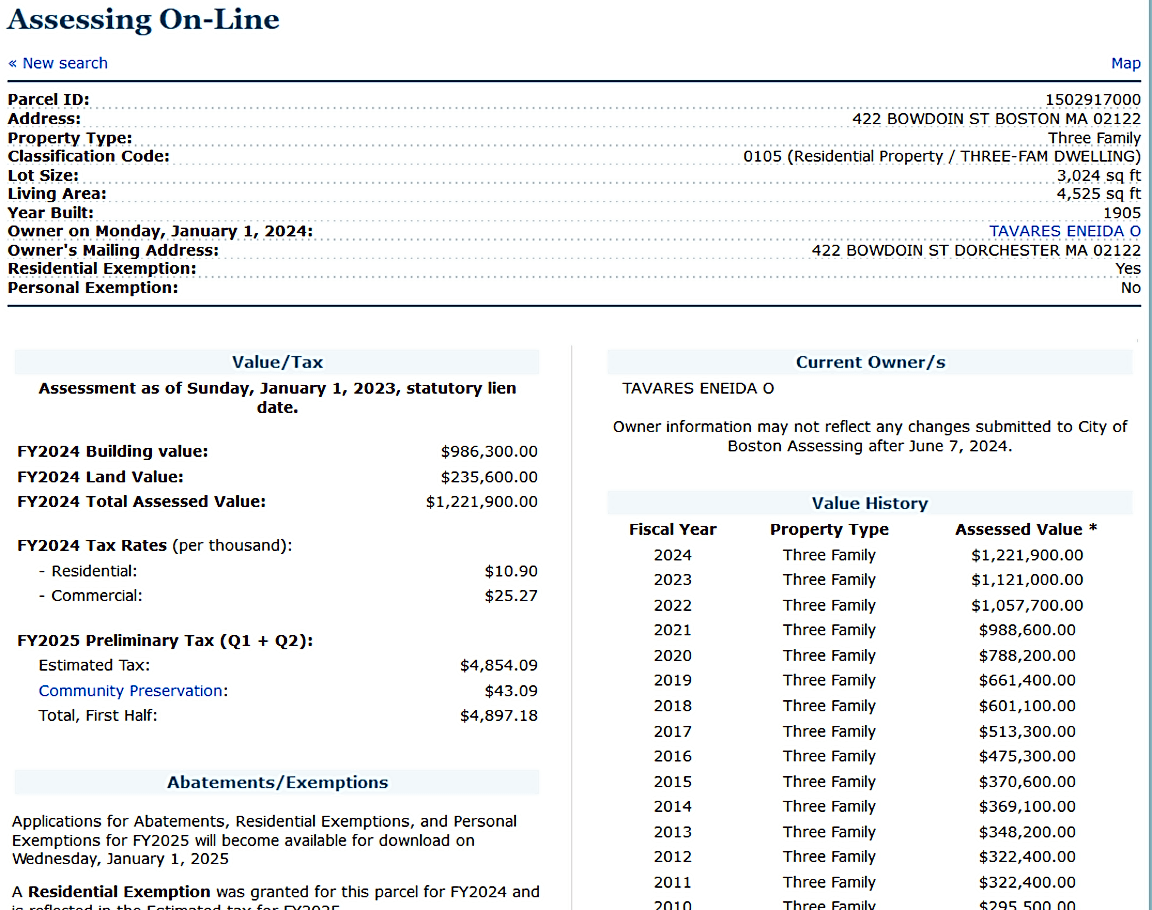Viewport: 1152px width, 910px height.
Task: Click the Value/Tax section header
Action: 277,362
